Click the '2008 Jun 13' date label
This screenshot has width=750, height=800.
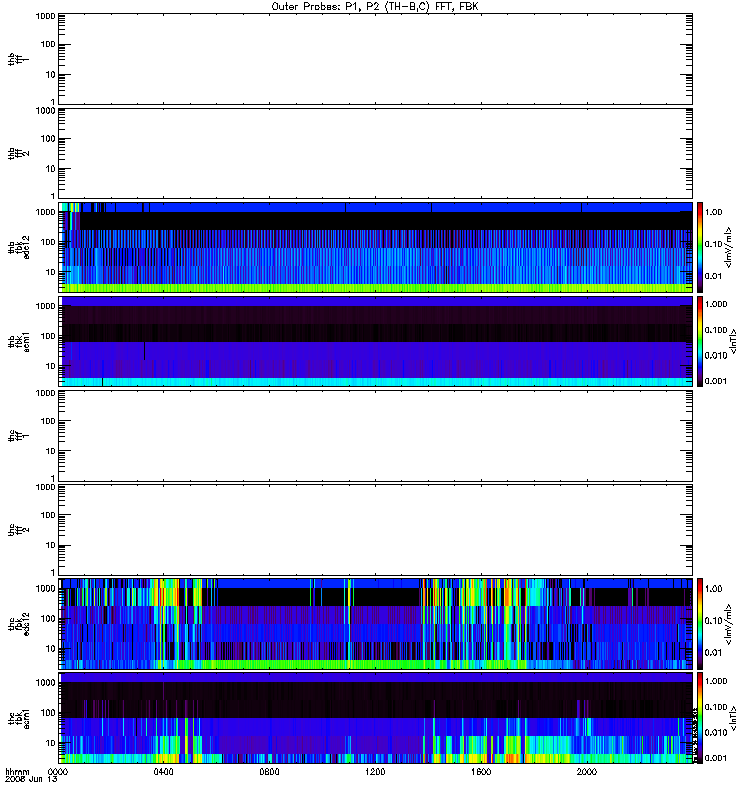[x=31, y=779]
